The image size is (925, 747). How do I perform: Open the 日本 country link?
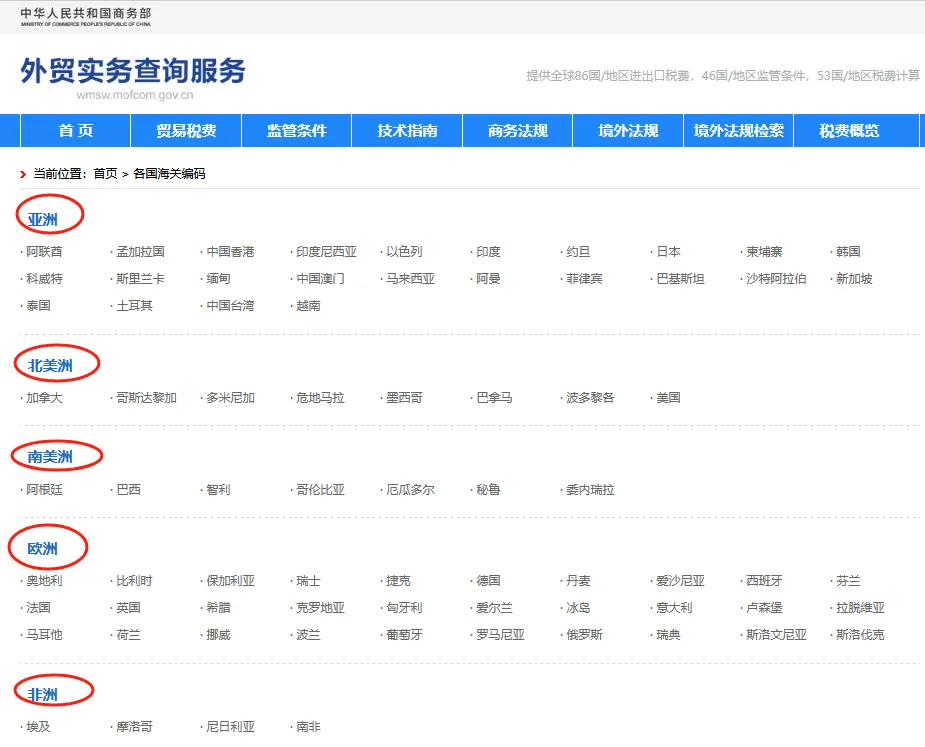668,251
